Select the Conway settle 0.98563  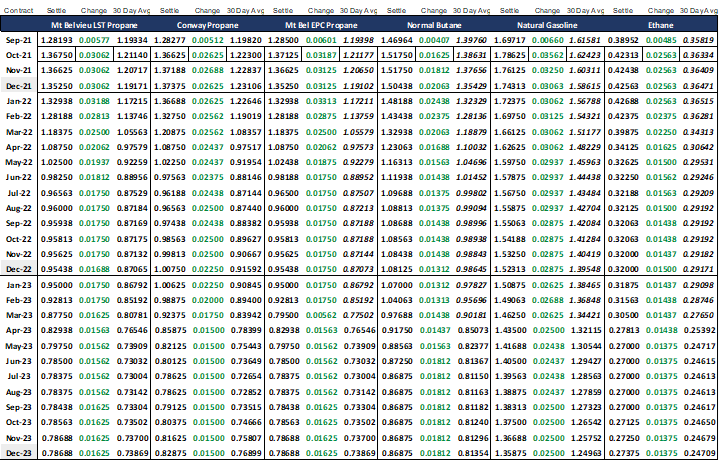(170, 239)
